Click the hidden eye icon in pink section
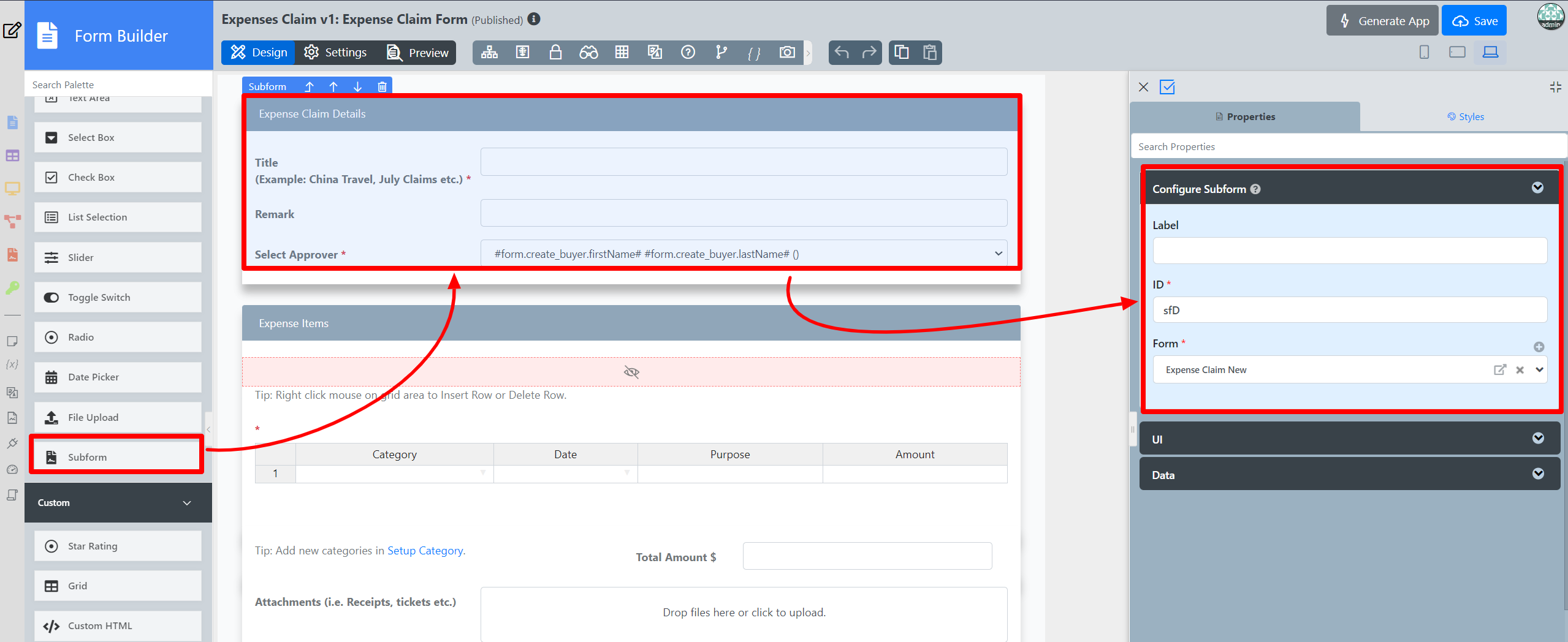The height and width of the screenshot is (642, 1568). 631,372
